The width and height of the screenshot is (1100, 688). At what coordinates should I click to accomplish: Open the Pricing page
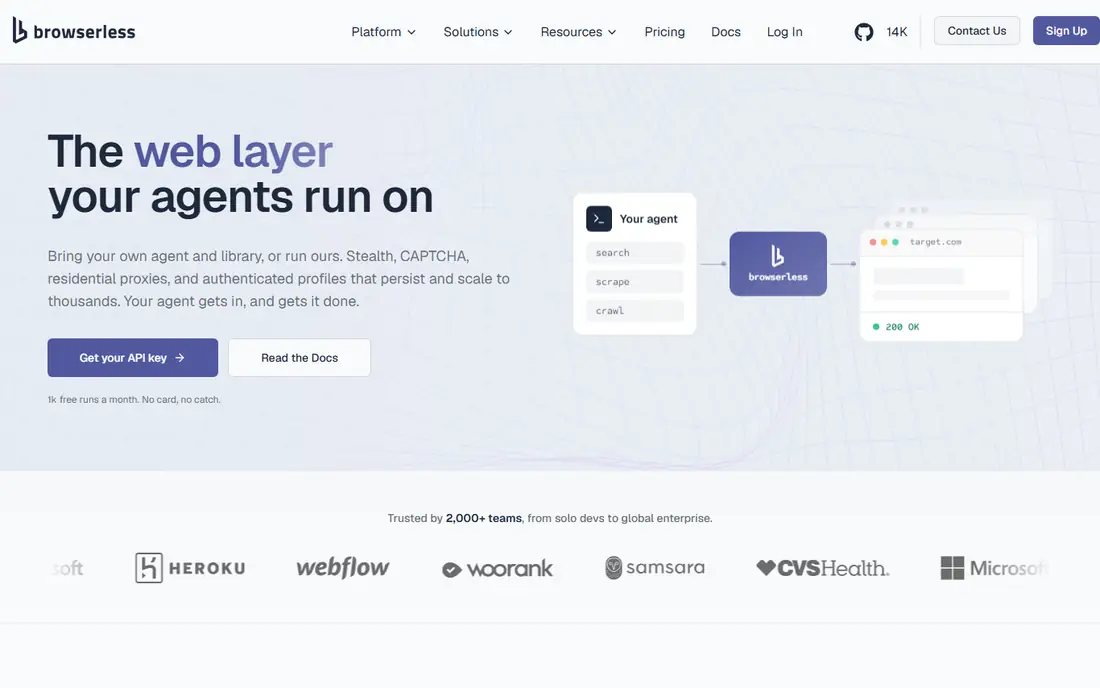coord(664,32)
